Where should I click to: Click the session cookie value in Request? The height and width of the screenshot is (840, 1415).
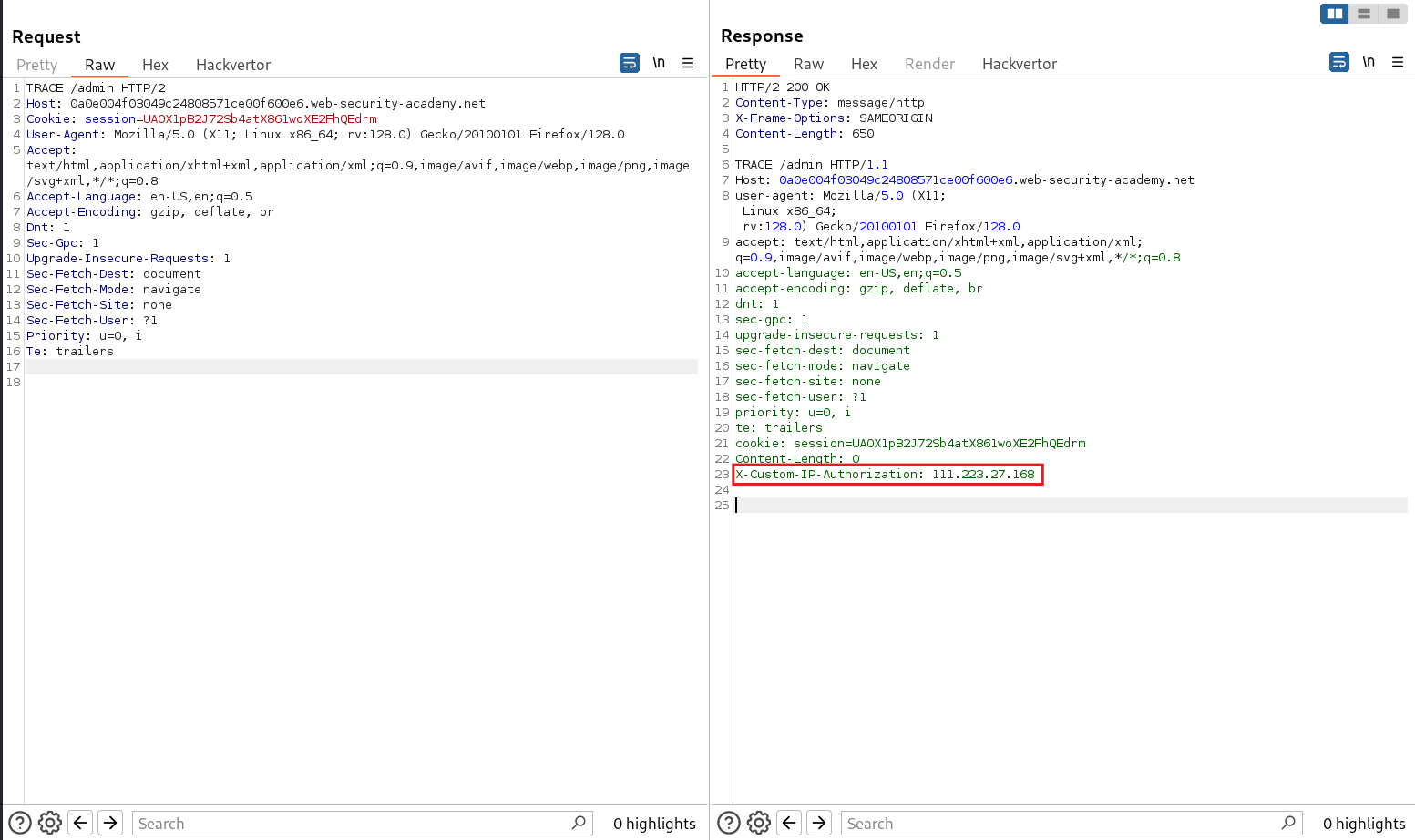[260, 119]
